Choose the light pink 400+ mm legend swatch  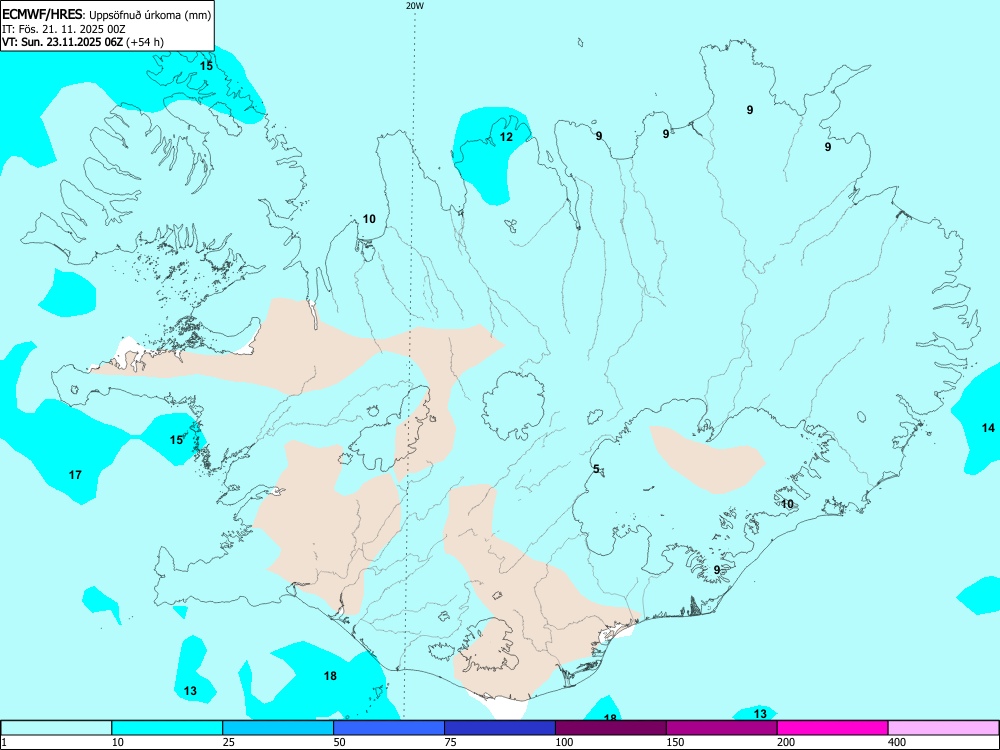click(x=944, y=728)
